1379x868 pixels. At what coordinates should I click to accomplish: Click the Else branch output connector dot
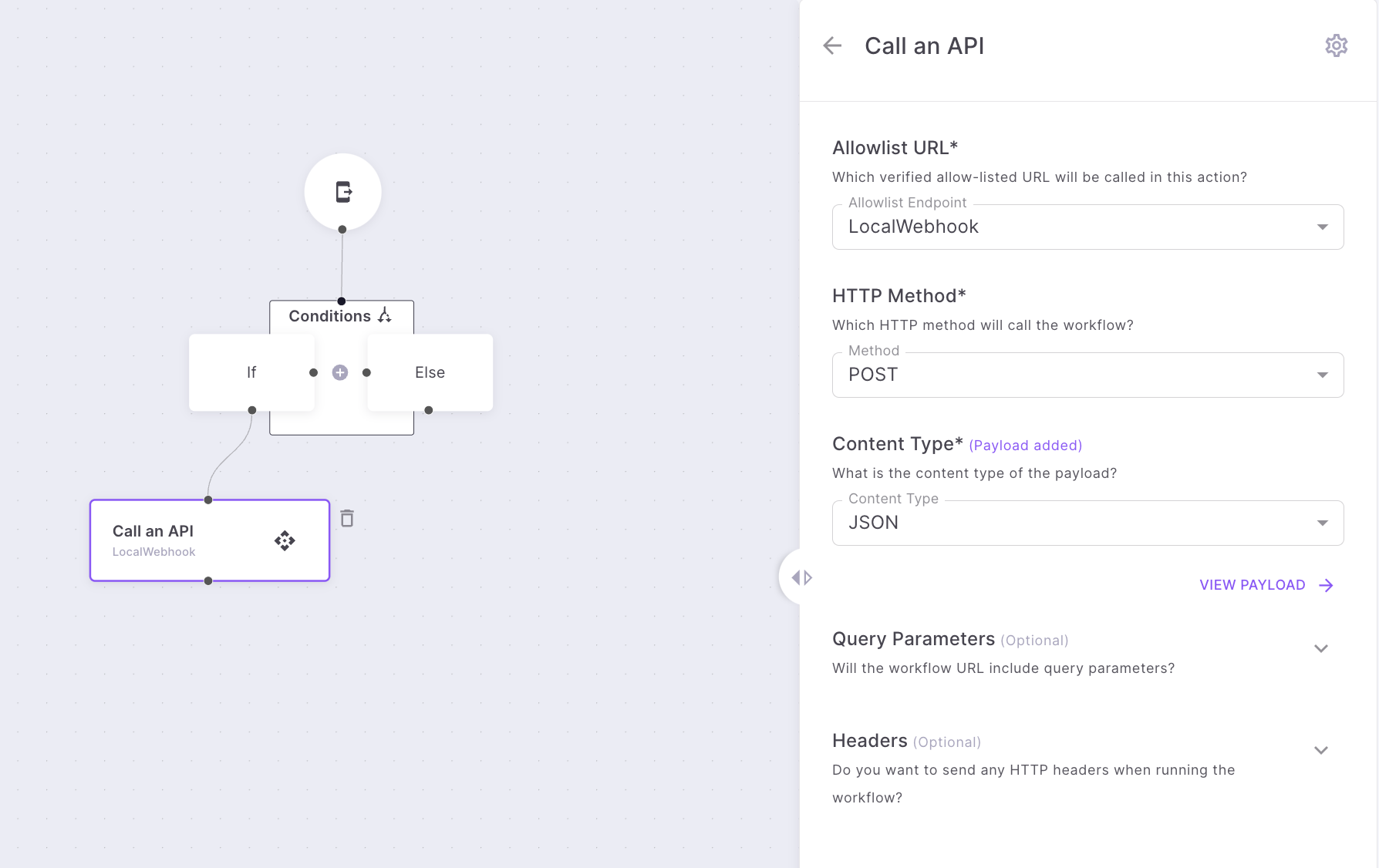pyautogui.click(x=429, y=410)
